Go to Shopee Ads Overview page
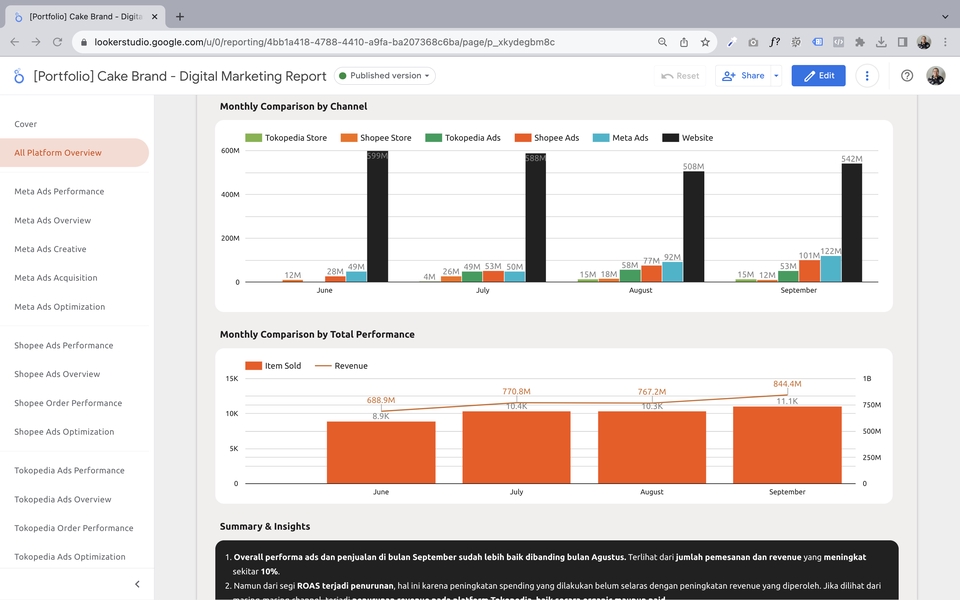 pyautogui.click(x=57, y=374)
